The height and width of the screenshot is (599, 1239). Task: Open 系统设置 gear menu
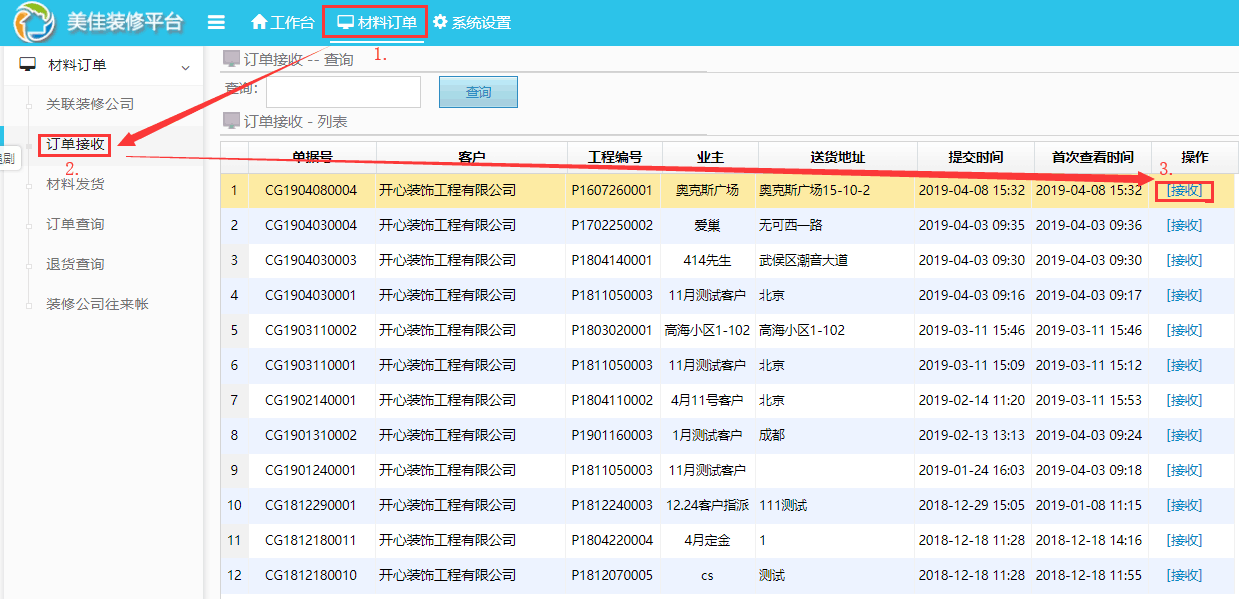pyautogui.click(x=471, y=22)
